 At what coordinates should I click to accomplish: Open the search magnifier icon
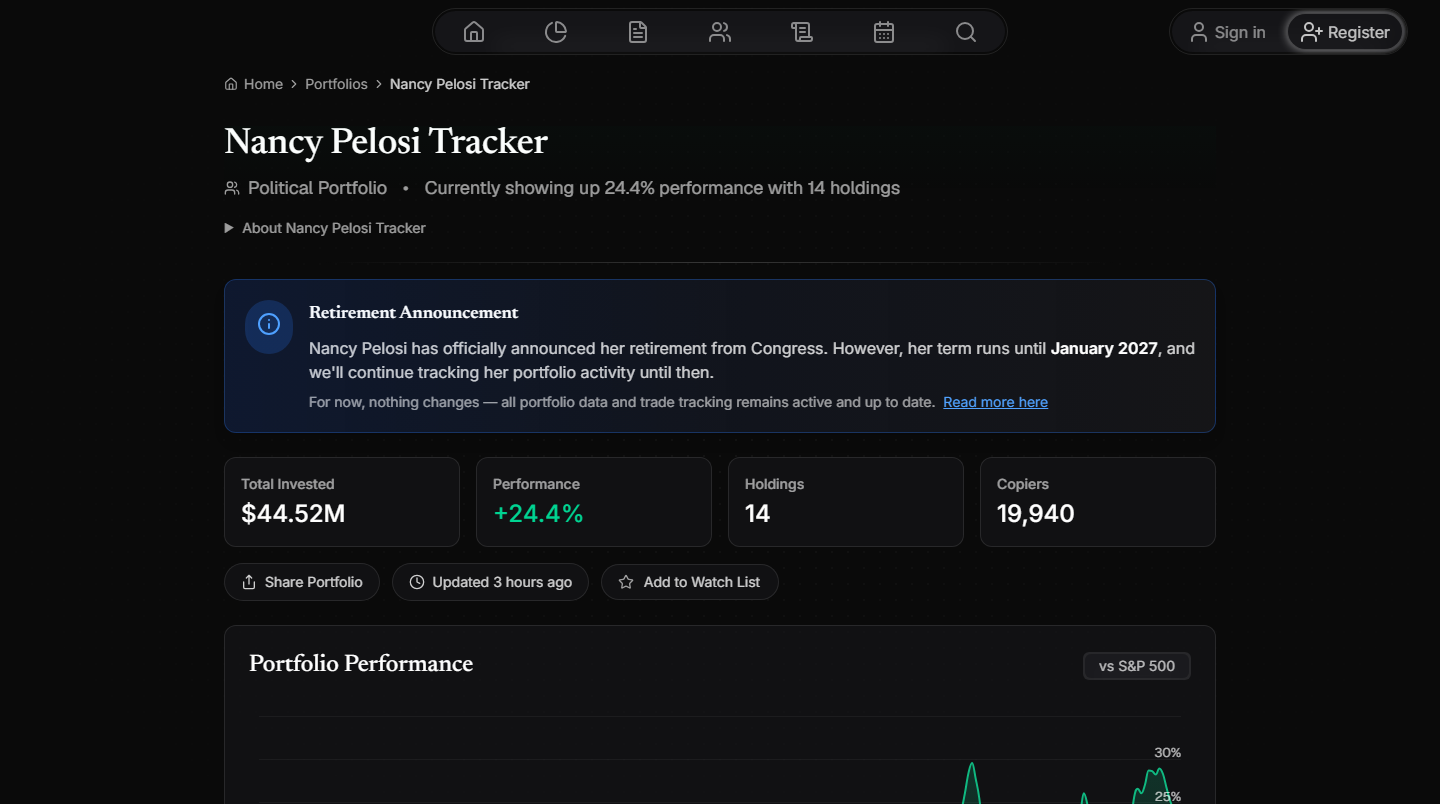966,32
